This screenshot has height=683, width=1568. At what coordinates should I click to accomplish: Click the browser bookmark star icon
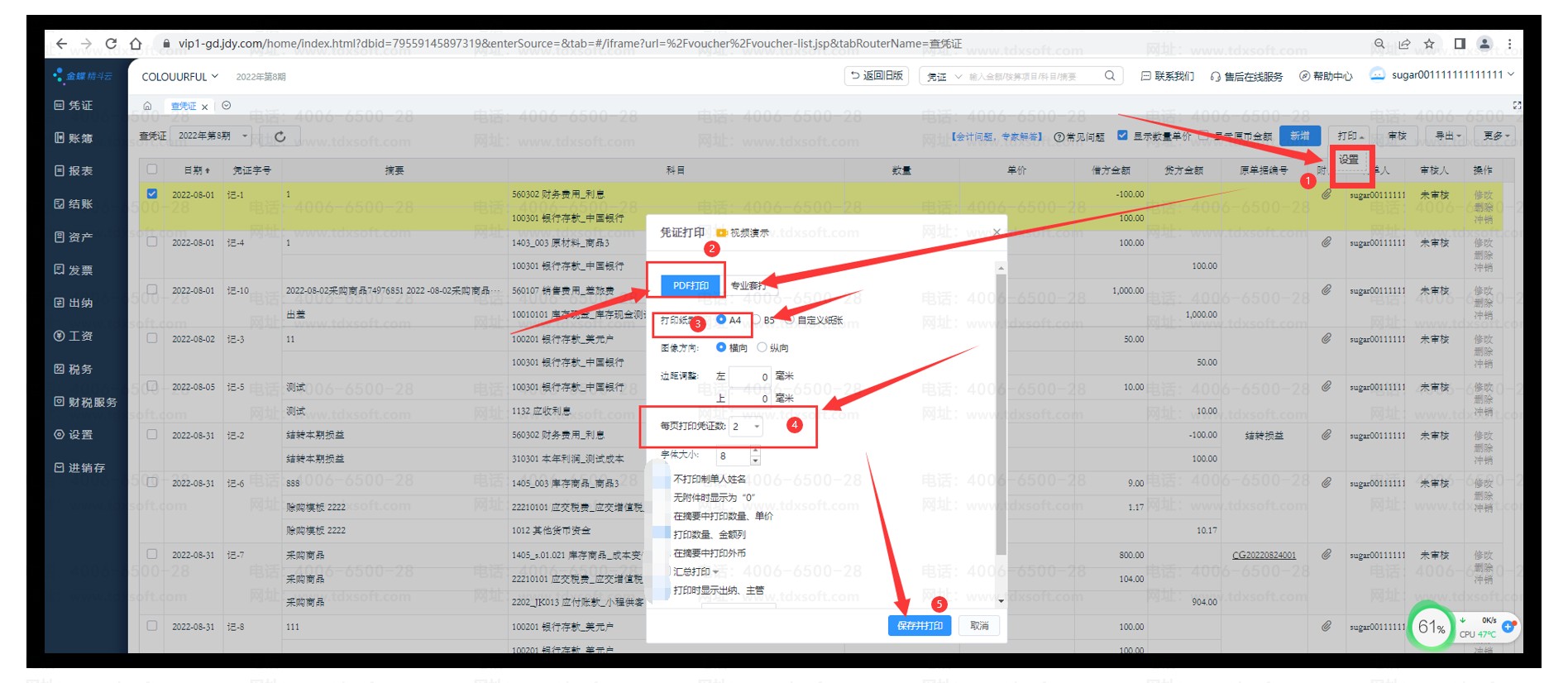click(1429, 44)
